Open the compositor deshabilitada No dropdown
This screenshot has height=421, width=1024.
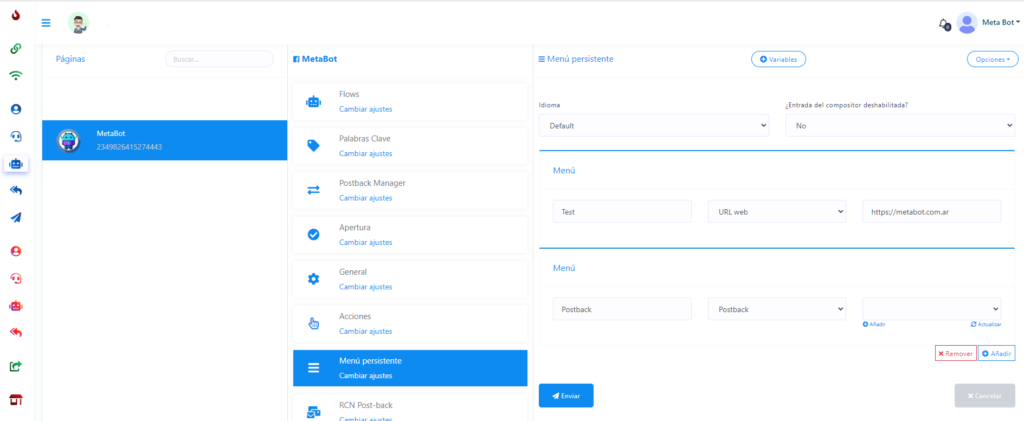(x=900, y=125)
